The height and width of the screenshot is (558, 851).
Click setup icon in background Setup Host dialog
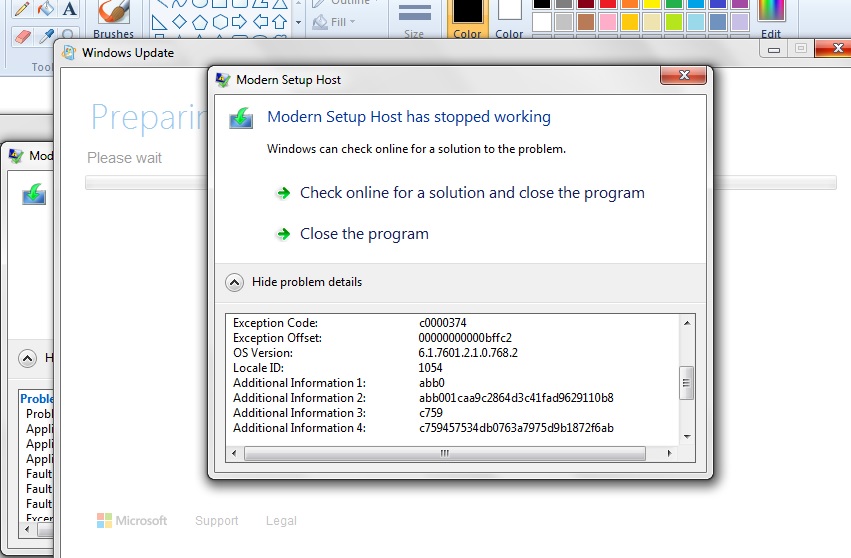[34, 194]
